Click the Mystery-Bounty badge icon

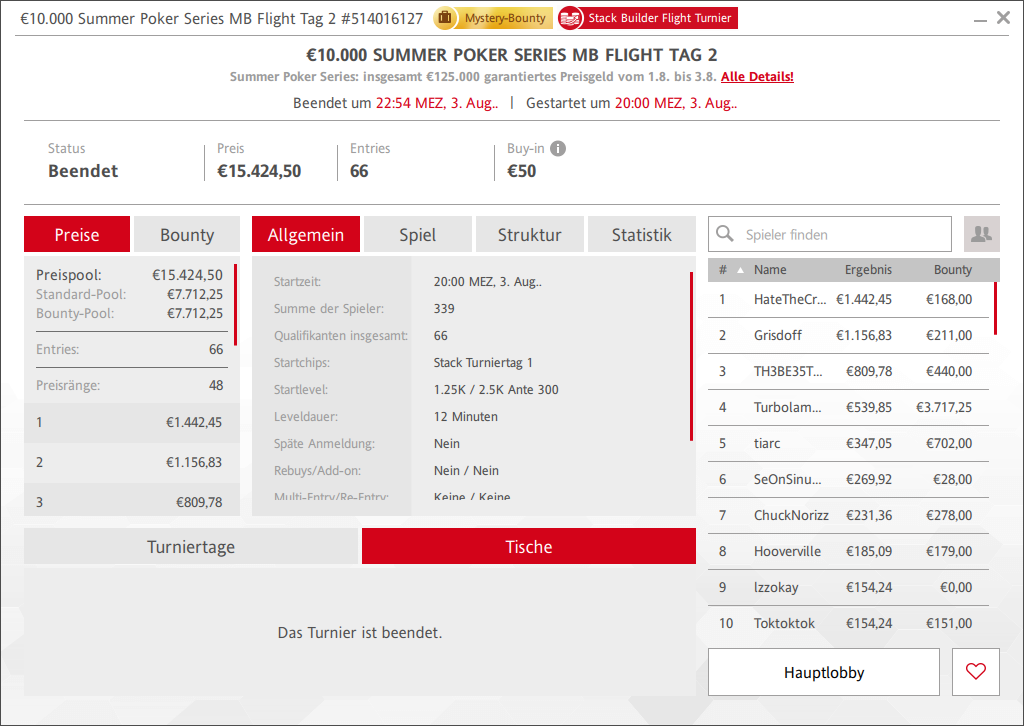[443, 18]
